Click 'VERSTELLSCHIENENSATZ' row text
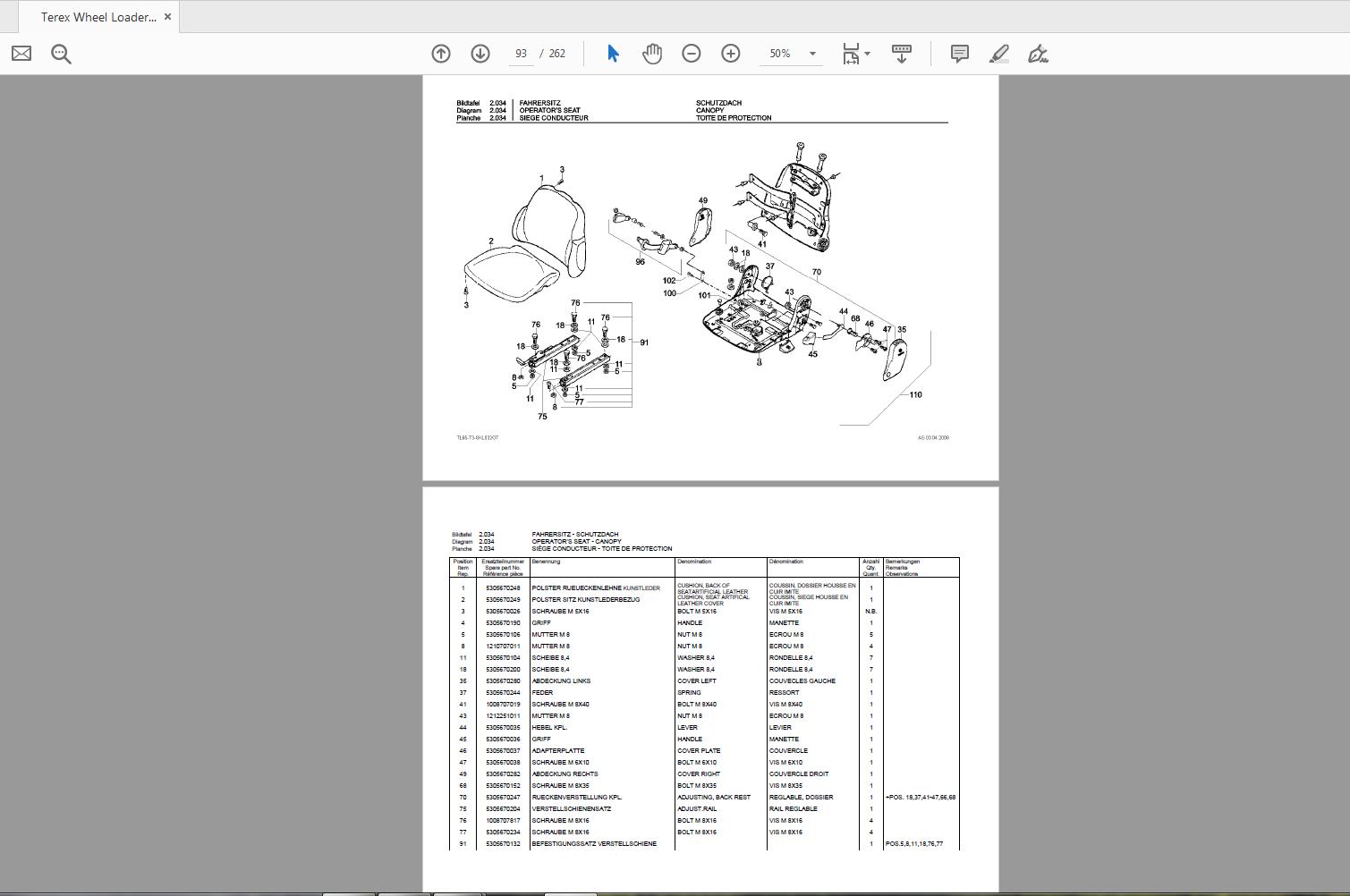 pyautogui.click(x=572, y=809)
